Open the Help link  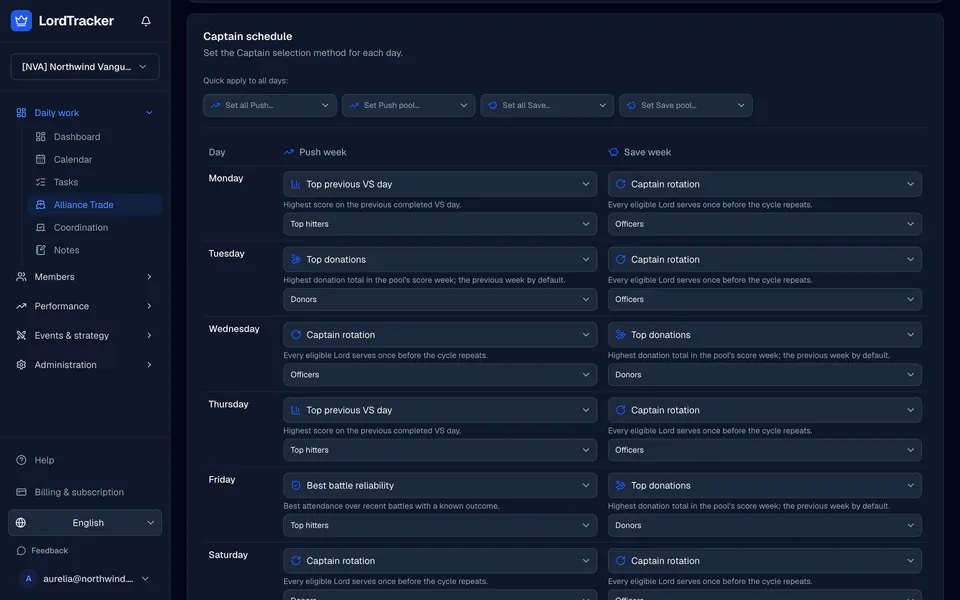(x=84, y=460)
